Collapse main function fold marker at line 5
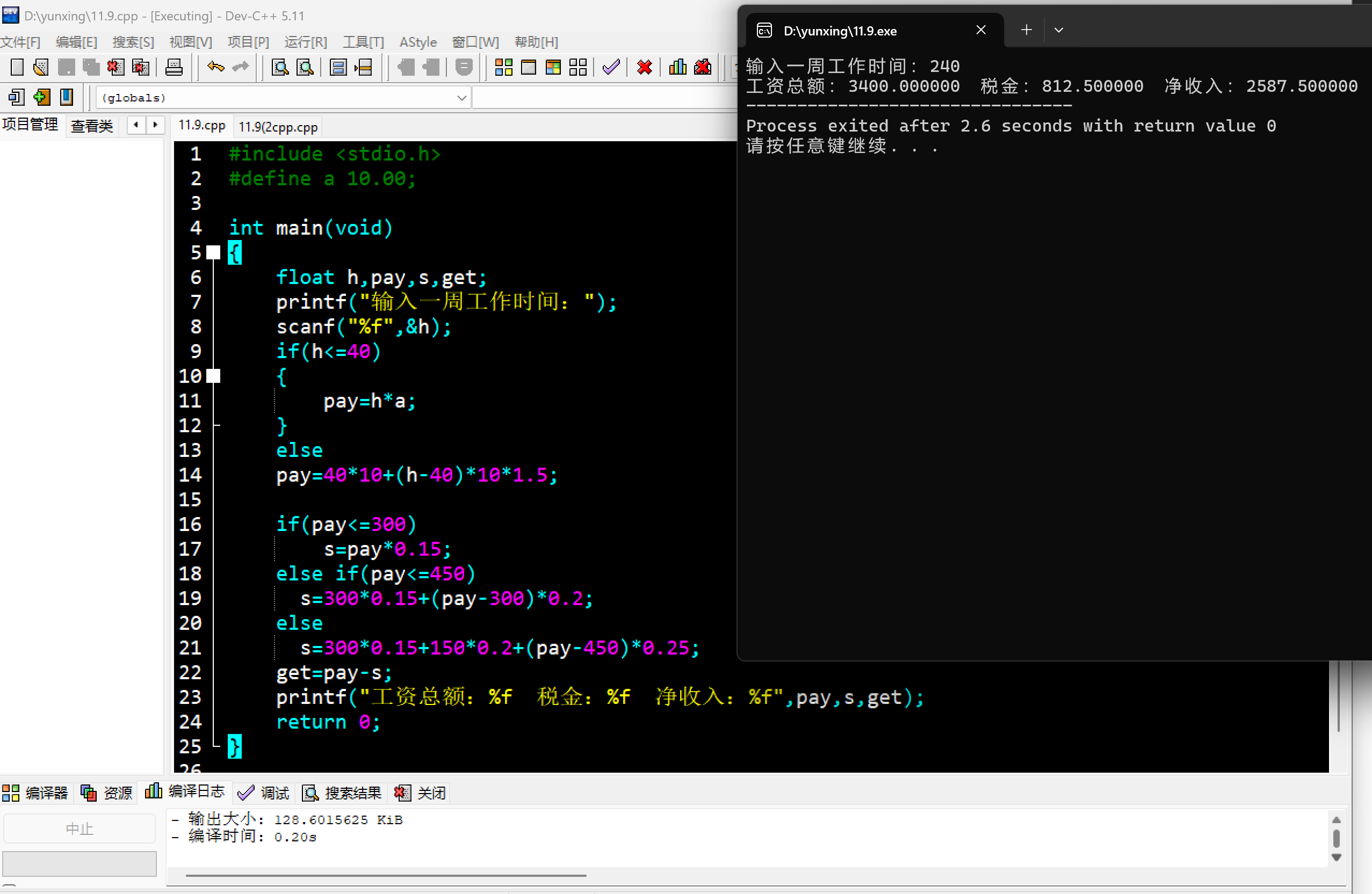 point(214,252)
